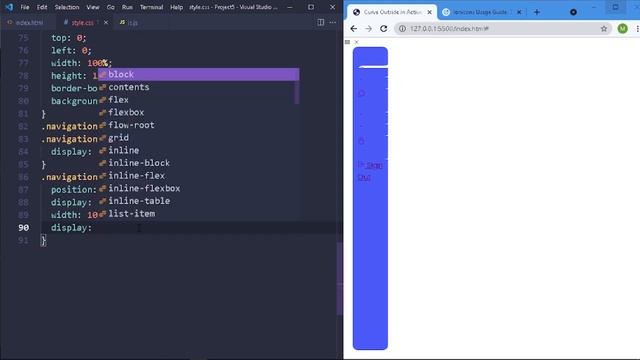Click line number 90 in the gutter
Image resolution: width=640 pixels, height=360 pixels.
pos(23,228)
